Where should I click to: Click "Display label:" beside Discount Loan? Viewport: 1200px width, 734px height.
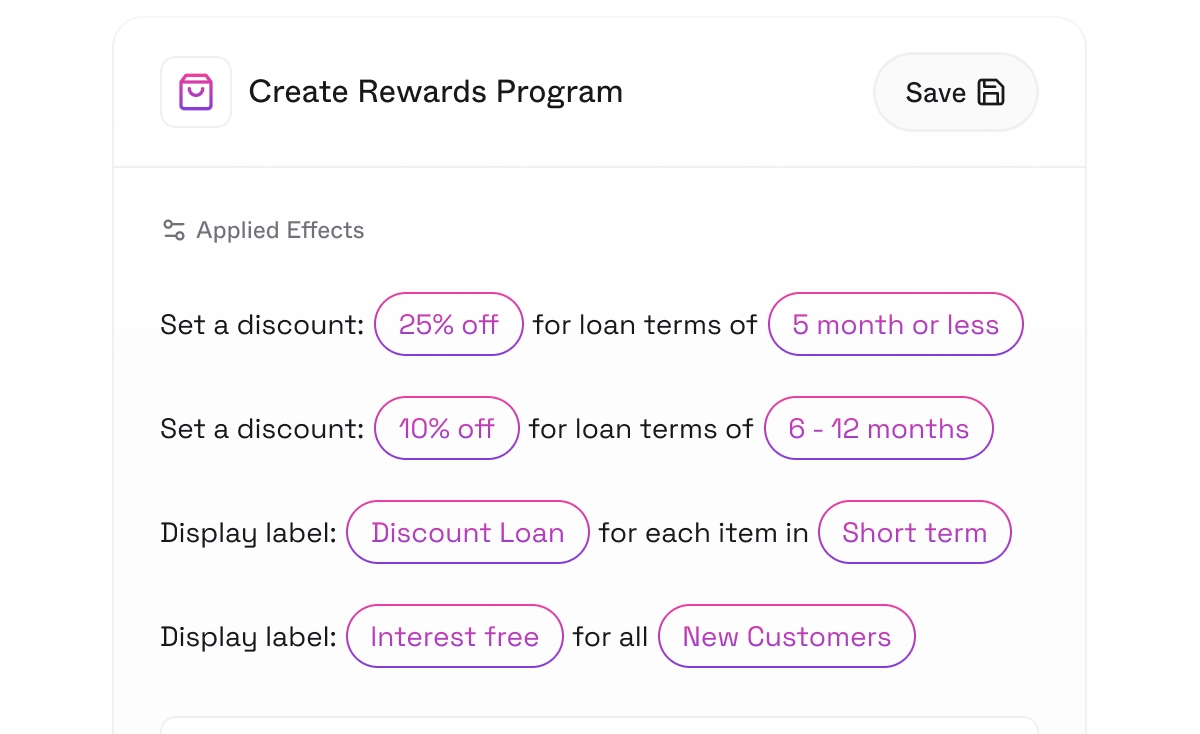click(248, 533)
